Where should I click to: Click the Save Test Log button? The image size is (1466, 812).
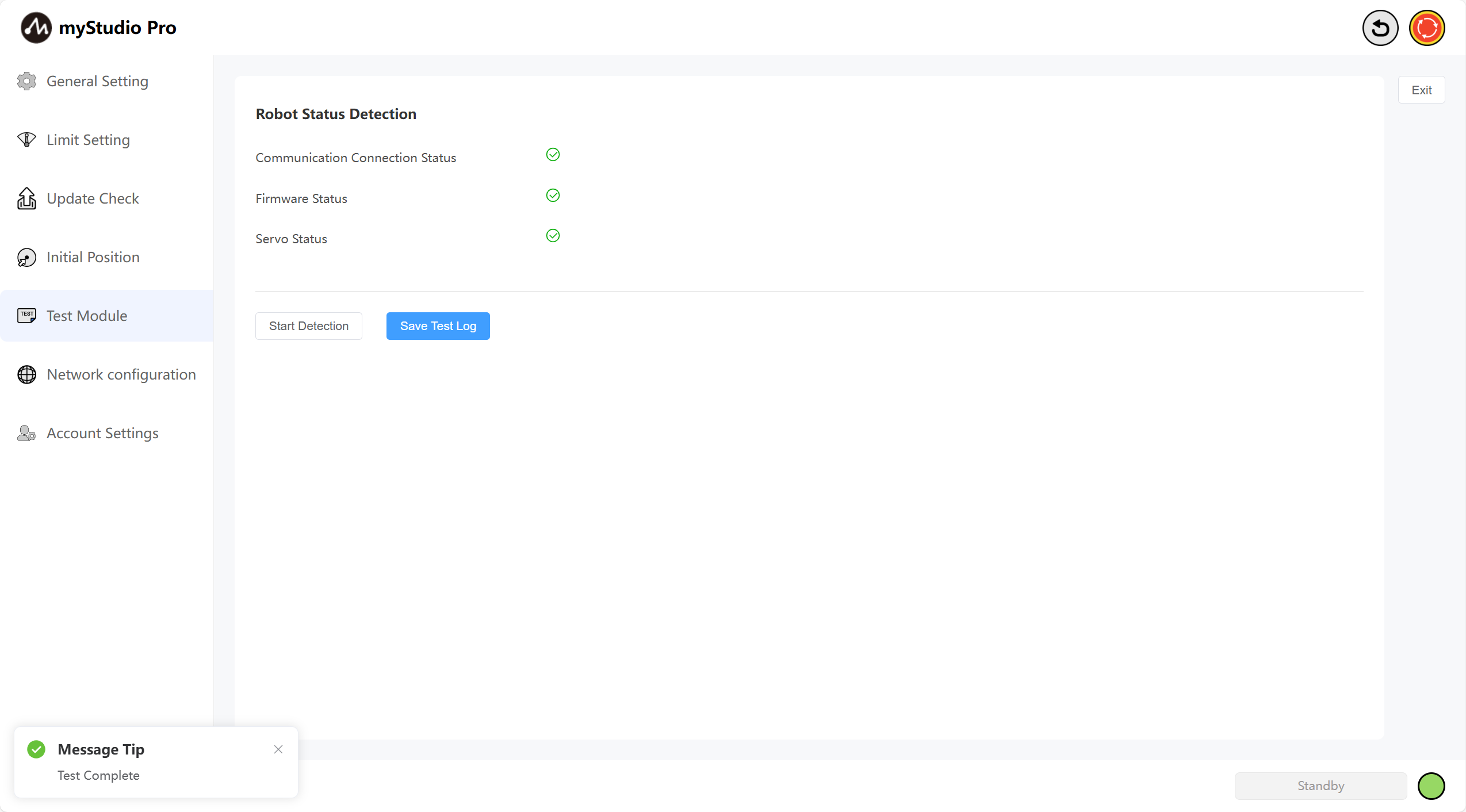(x=438, y=326)
